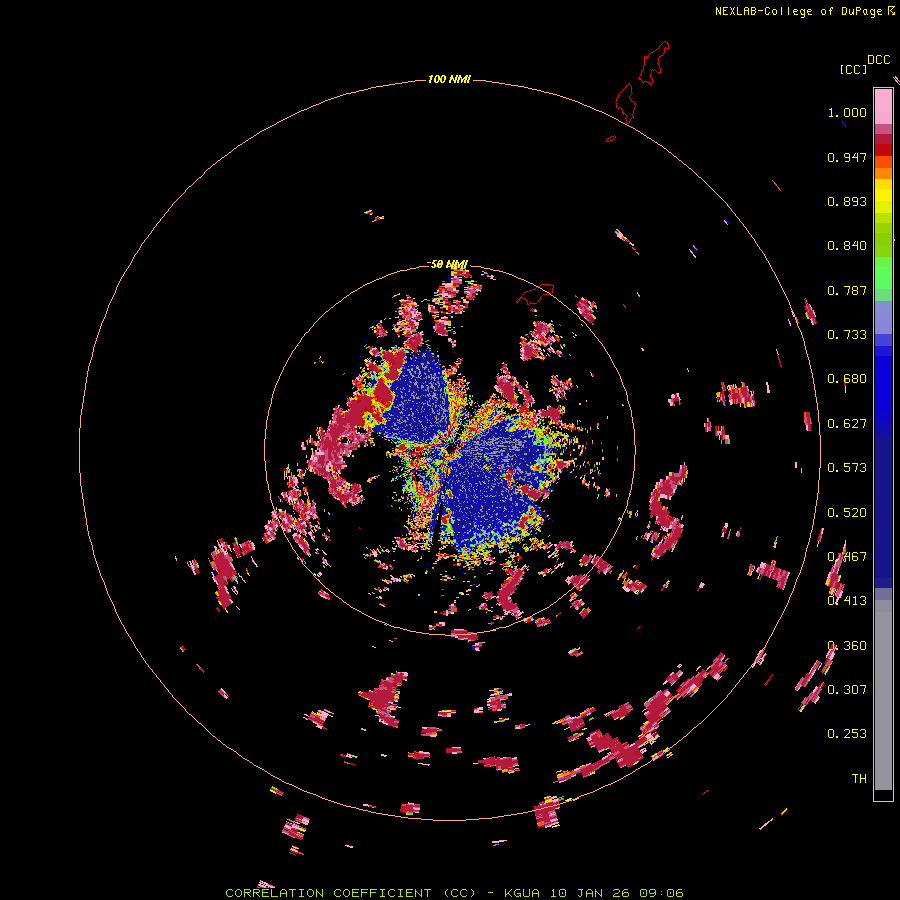The width and height of the screenshot is (900, 900).
Task: Click the 0.573 legend value
Action: [847, 468]
